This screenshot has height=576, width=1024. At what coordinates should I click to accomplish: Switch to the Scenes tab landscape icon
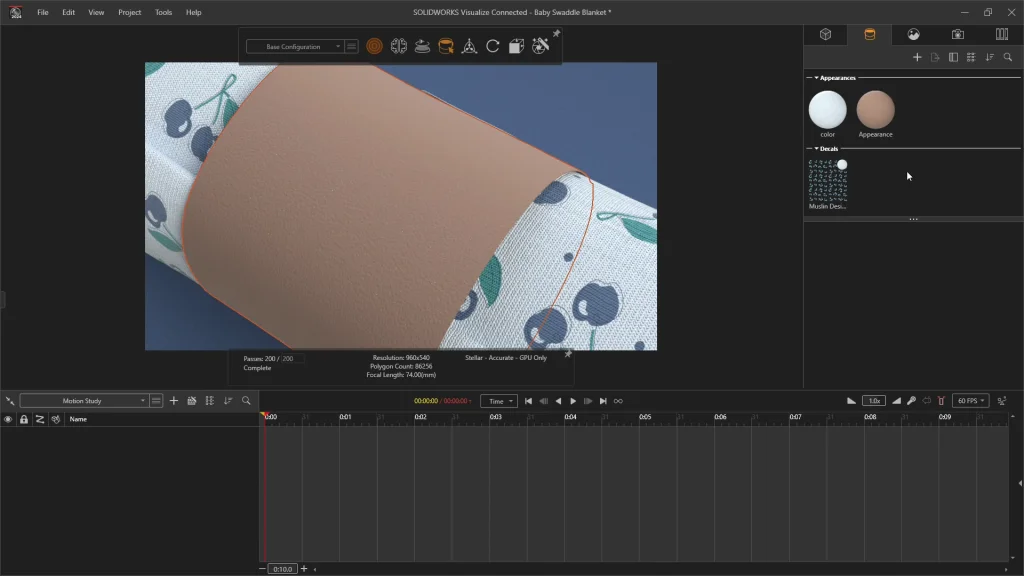tap(913, 34)
